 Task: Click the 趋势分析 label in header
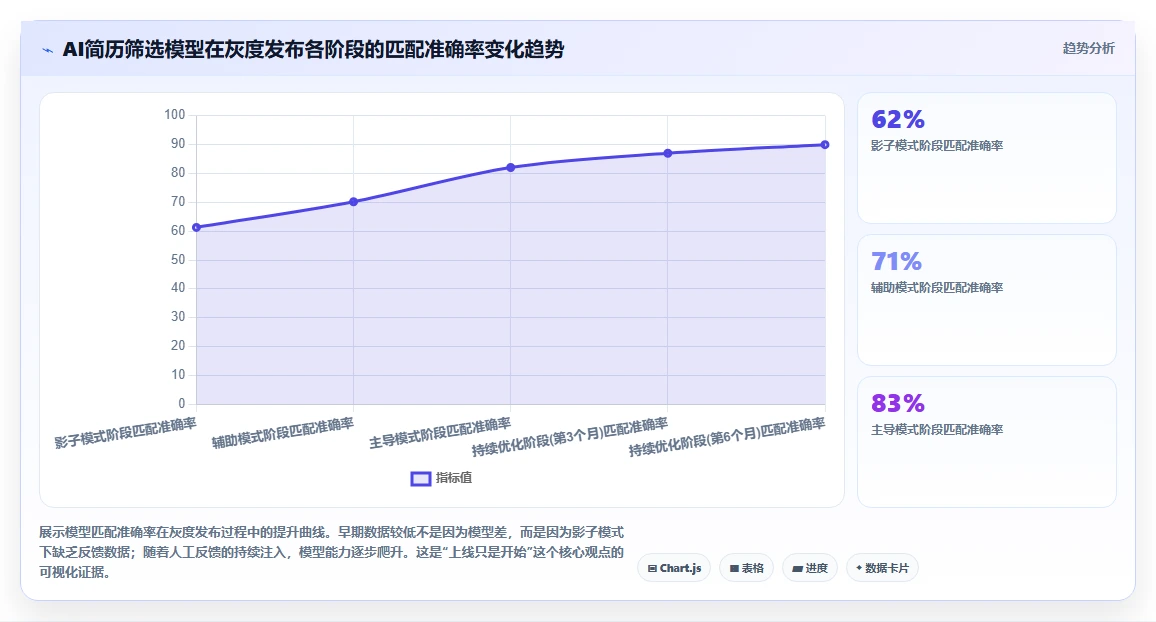[1088, 49]
